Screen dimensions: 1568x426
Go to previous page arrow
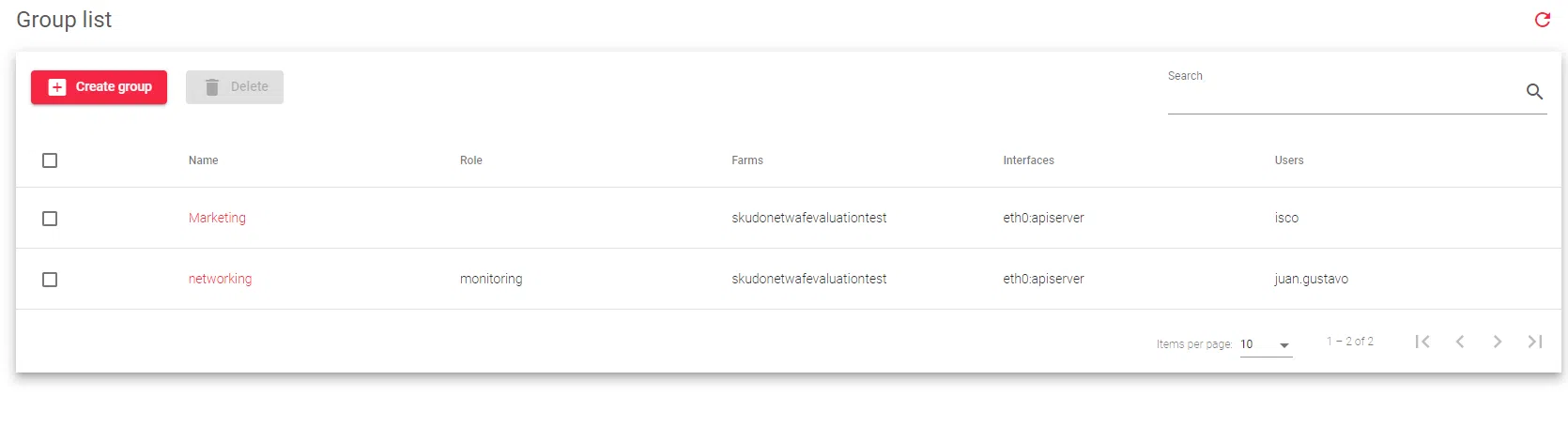[x=1460, y=342]
